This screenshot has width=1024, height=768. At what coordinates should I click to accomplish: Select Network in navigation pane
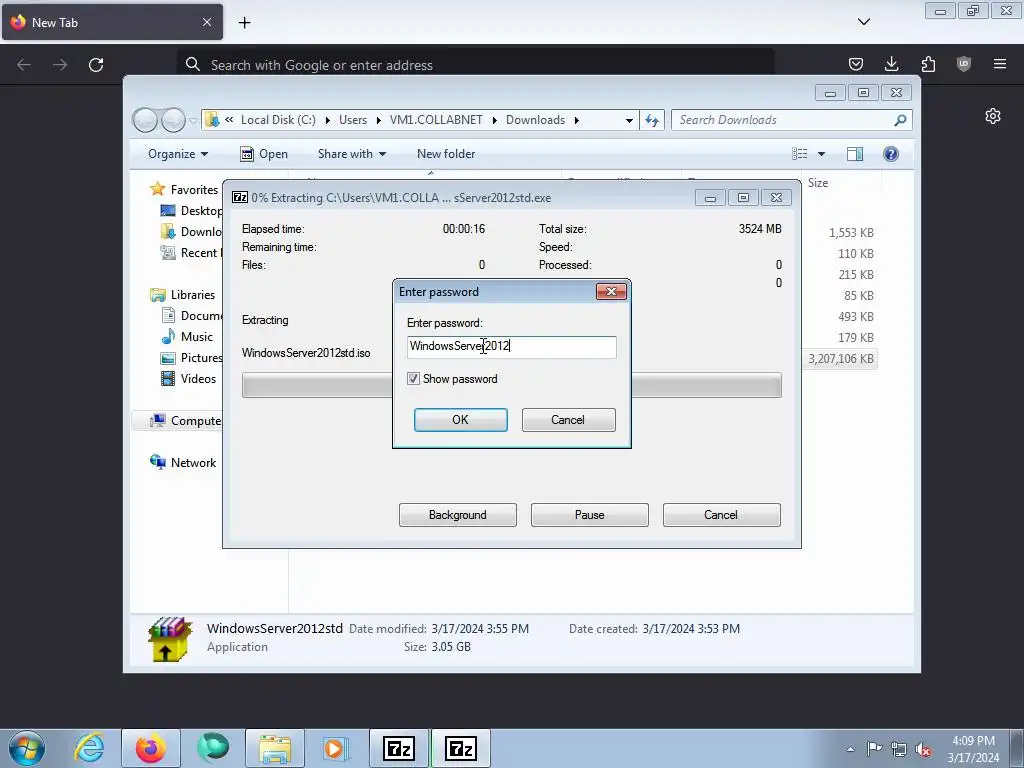pyautogui.click(x=193, y=462)
